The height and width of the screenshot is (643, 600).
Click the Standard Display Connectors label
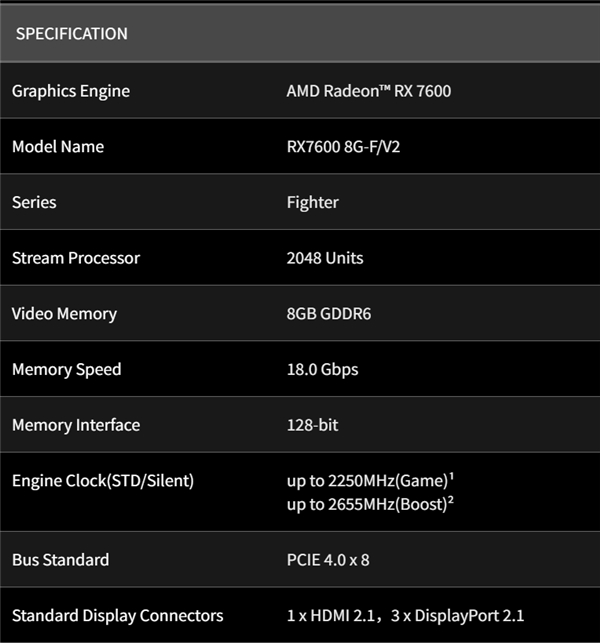pos(117,616)
